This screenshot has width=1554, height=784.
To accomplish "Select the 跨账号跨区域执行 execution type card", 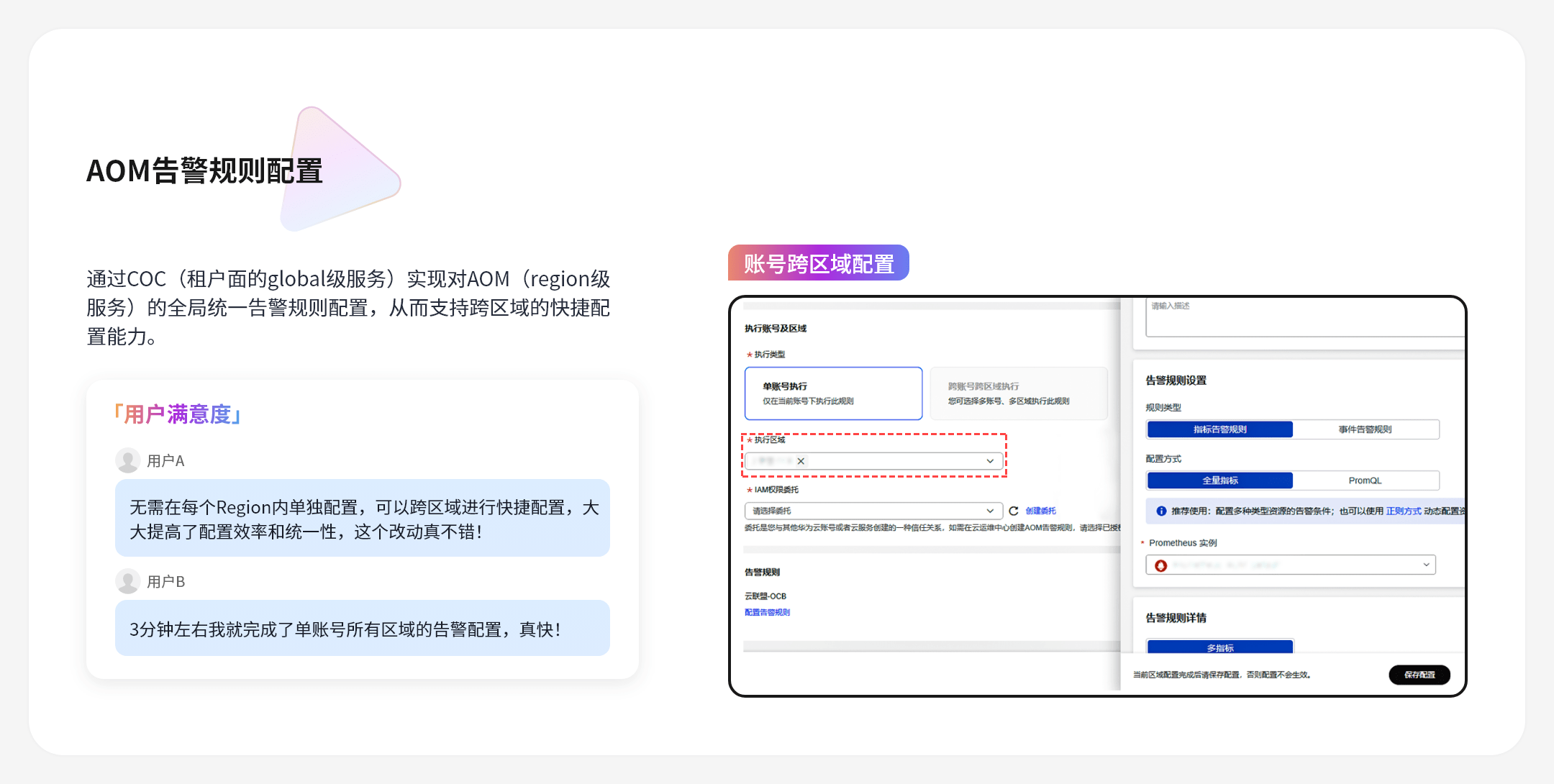I will pos(1018,393).
